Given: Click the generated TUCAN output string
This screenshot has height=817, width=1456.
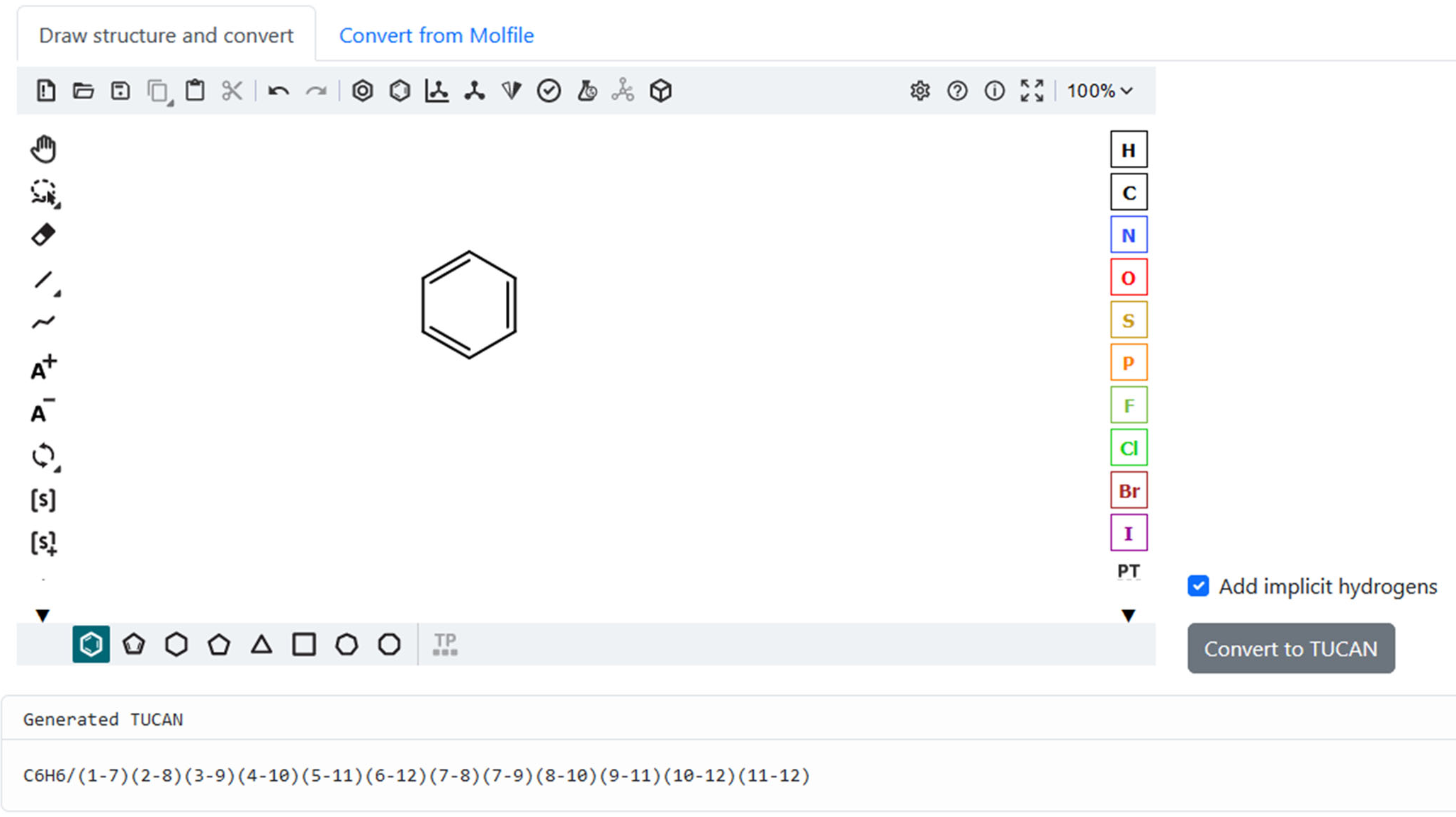Looking at the screenshot, I should [x=416, y=776].
